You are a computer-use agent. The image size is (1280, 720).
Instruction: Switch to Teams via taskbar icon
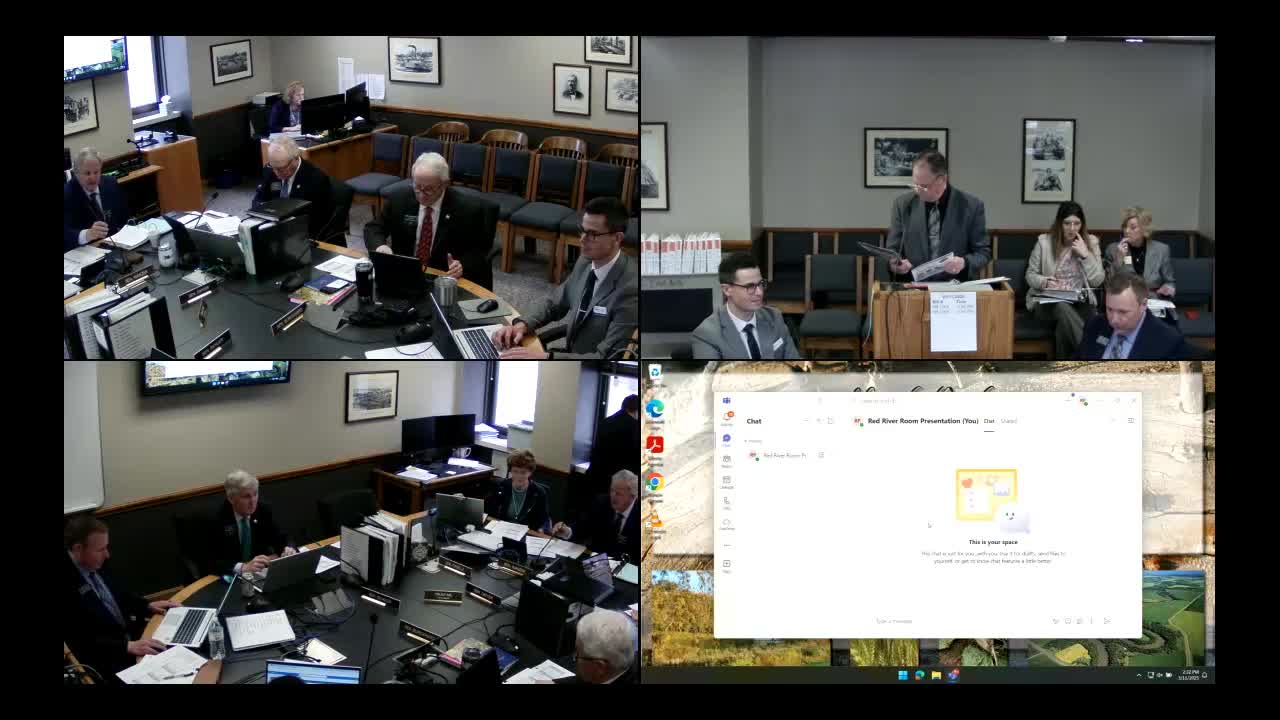[953, 675]
